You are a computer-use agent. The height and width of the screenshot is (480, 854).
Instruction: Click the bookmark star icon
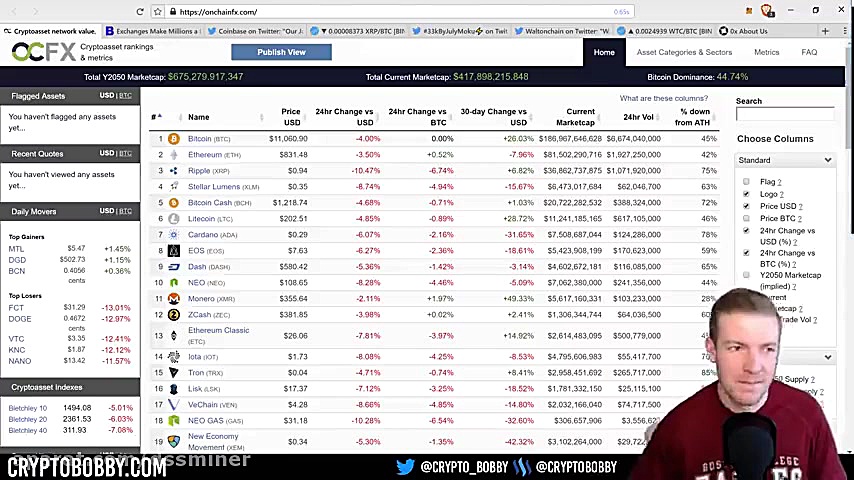pyautogui.click(x=158, y=11)
